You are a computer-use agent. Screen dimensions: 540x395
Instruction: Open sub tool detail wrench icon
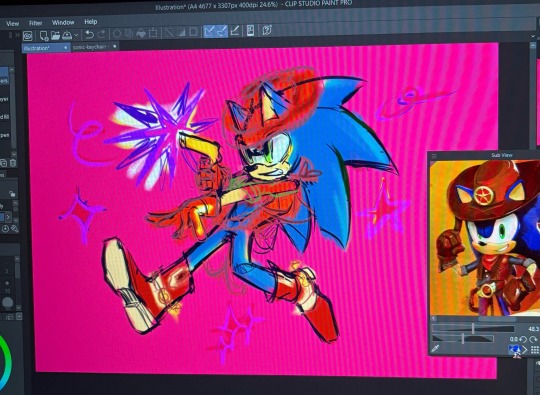[14, 228]
